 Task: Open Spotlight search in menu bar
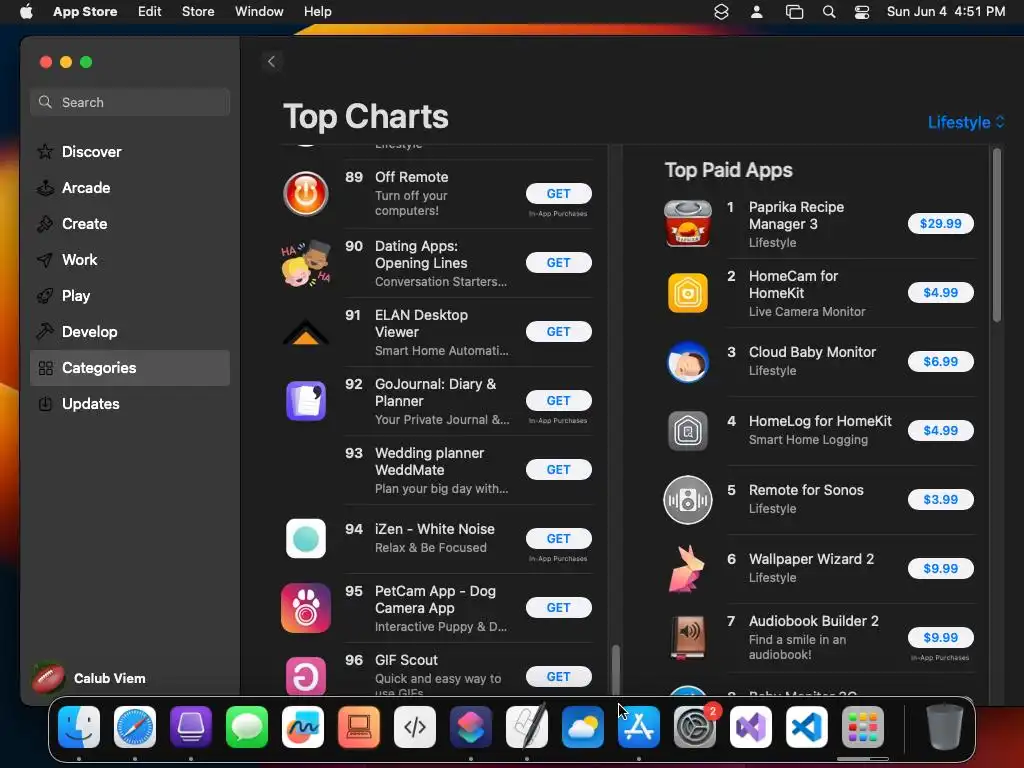(x=829, y=12)
